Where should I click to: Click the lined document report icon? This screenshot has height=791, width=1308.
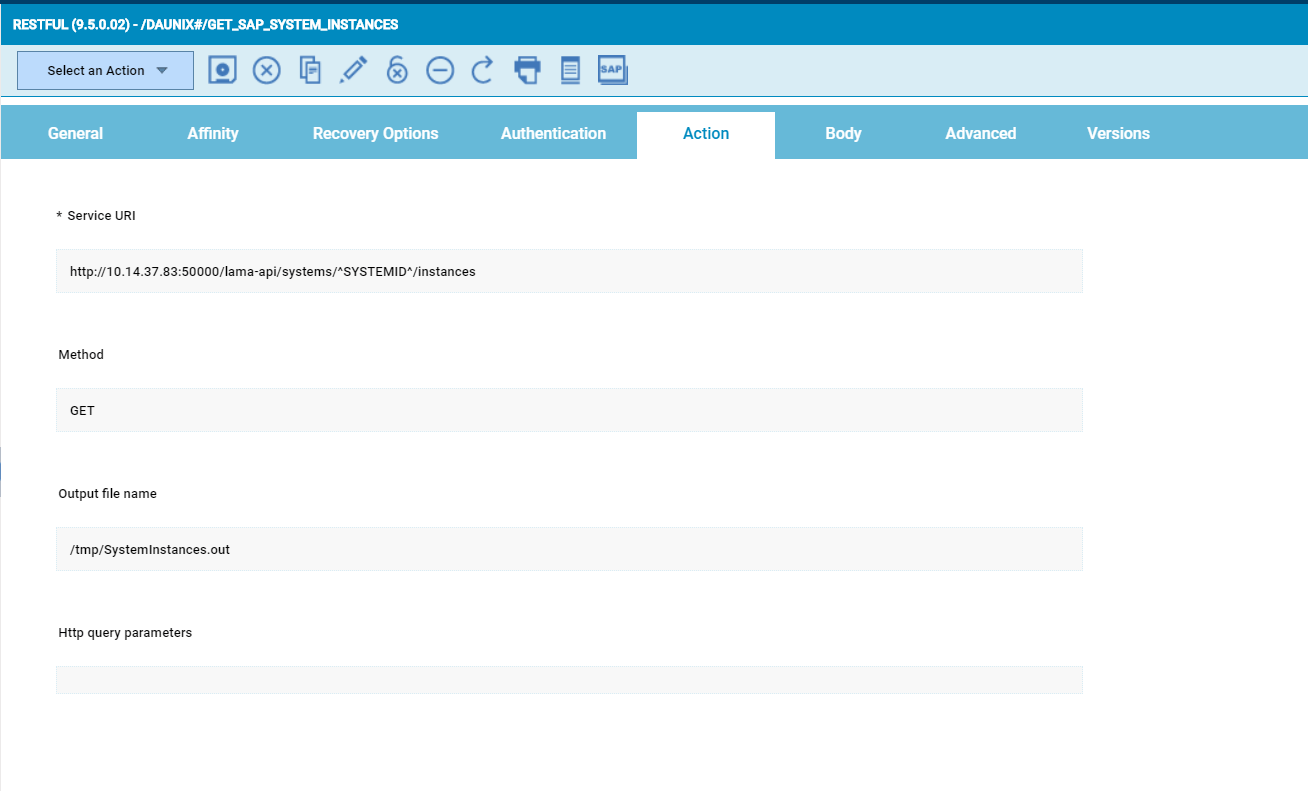coord(570,70)
